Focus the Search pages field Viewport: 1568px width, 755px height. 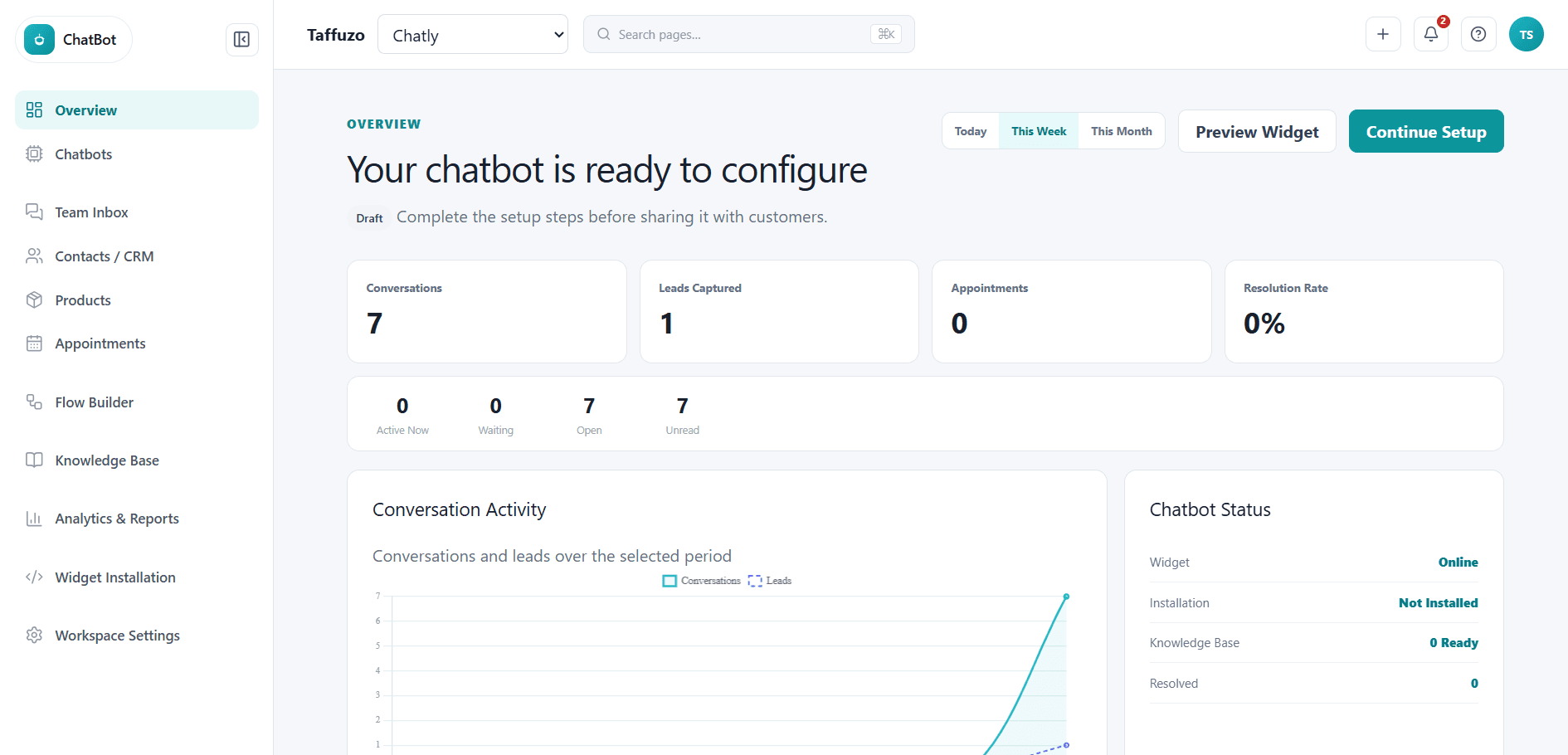pyautogui.click(x=749, y=34)
